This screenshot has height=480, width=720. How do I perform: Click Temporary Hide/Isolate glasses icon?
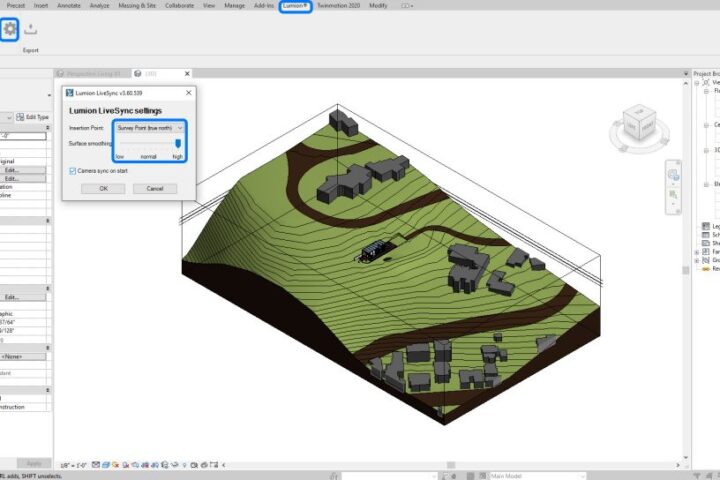click(174, 465)
